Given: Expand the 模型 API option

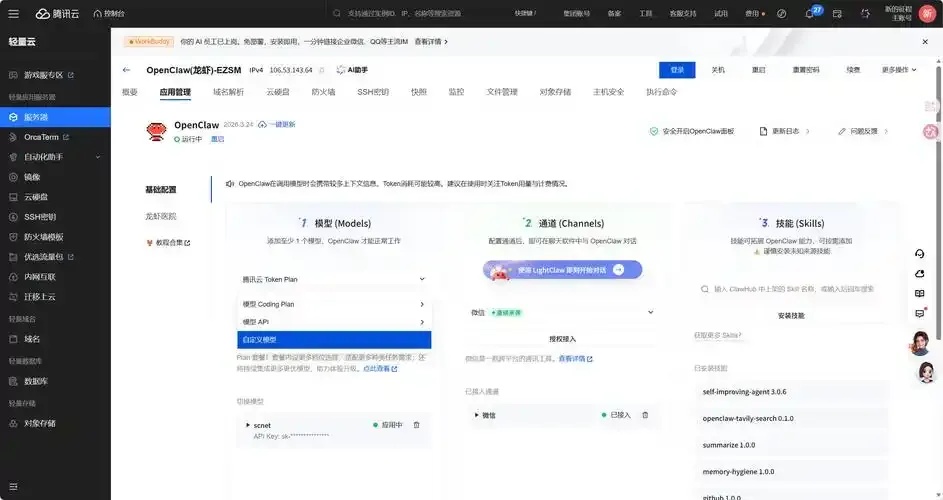Looking at the screenshot, I should coord(334,322).
